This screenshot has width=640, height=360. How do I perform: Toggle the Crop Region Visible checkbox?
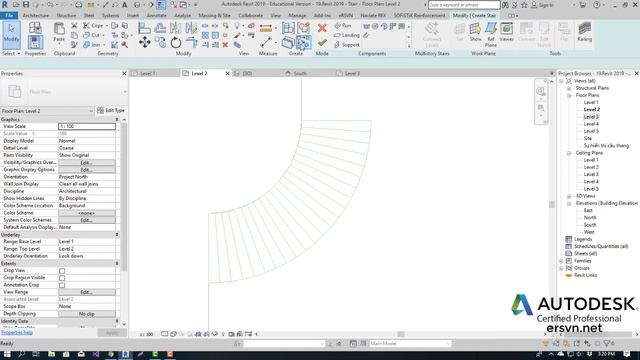point(62,278)
